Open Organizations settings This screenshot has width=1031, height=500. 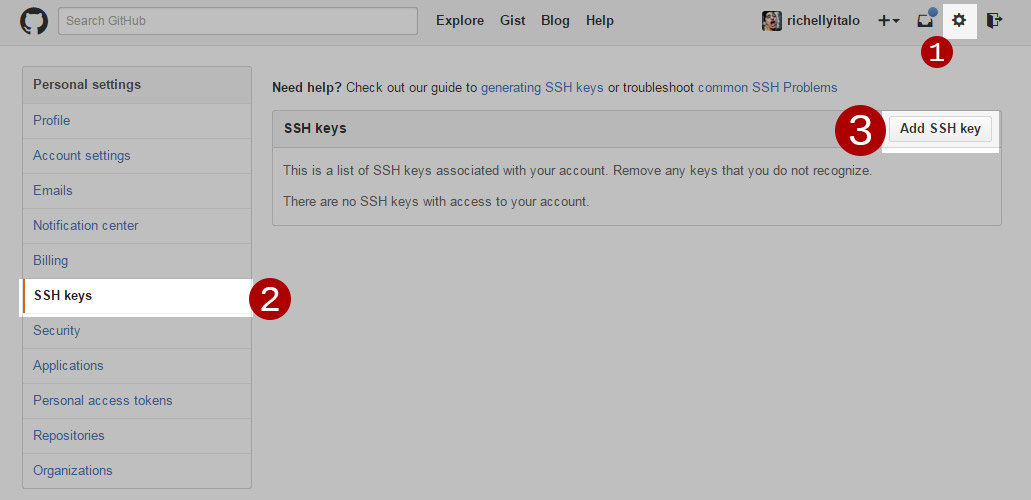[x=137, y=470]
